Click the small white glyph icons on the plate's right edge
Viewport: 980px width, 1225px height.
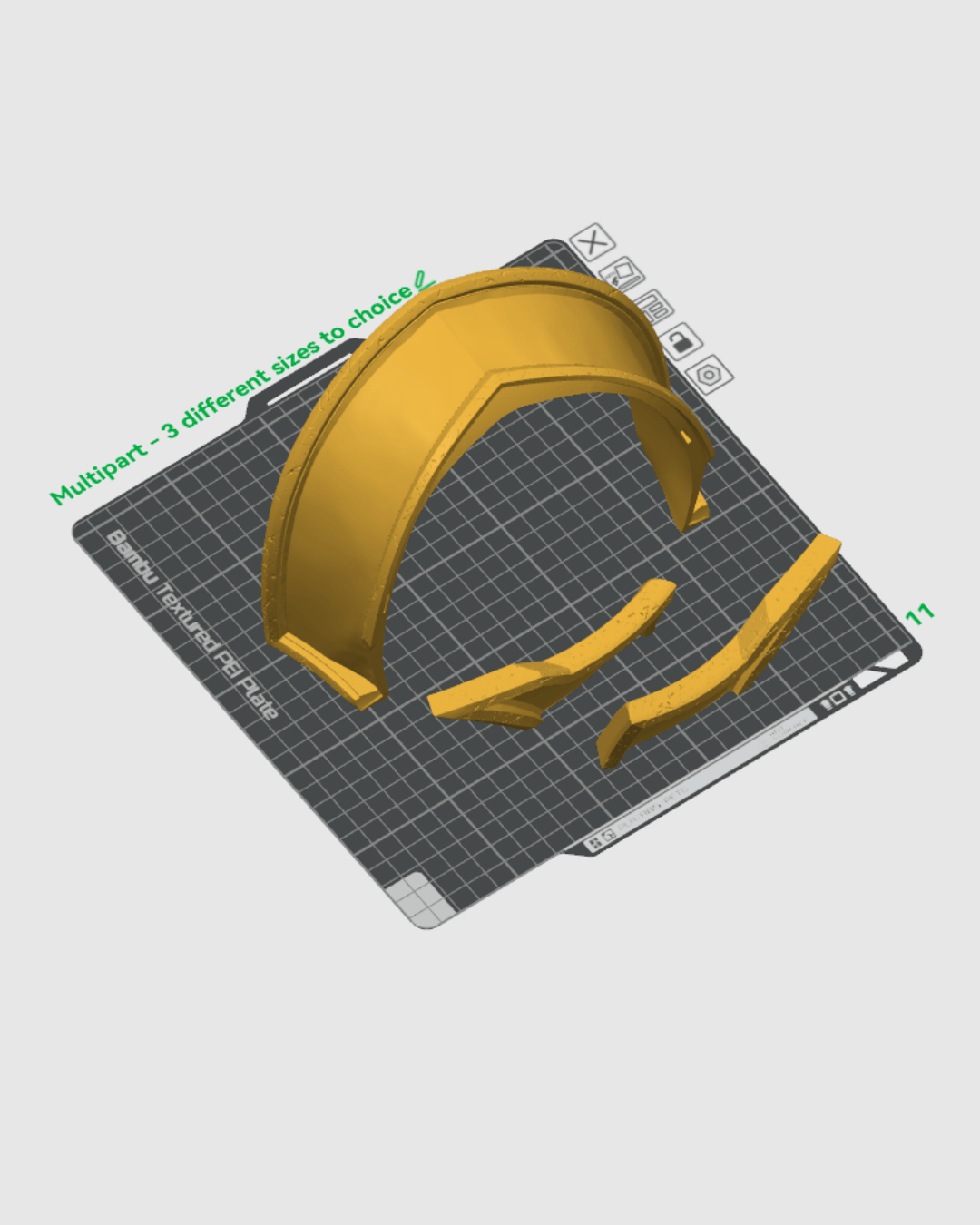838,699
